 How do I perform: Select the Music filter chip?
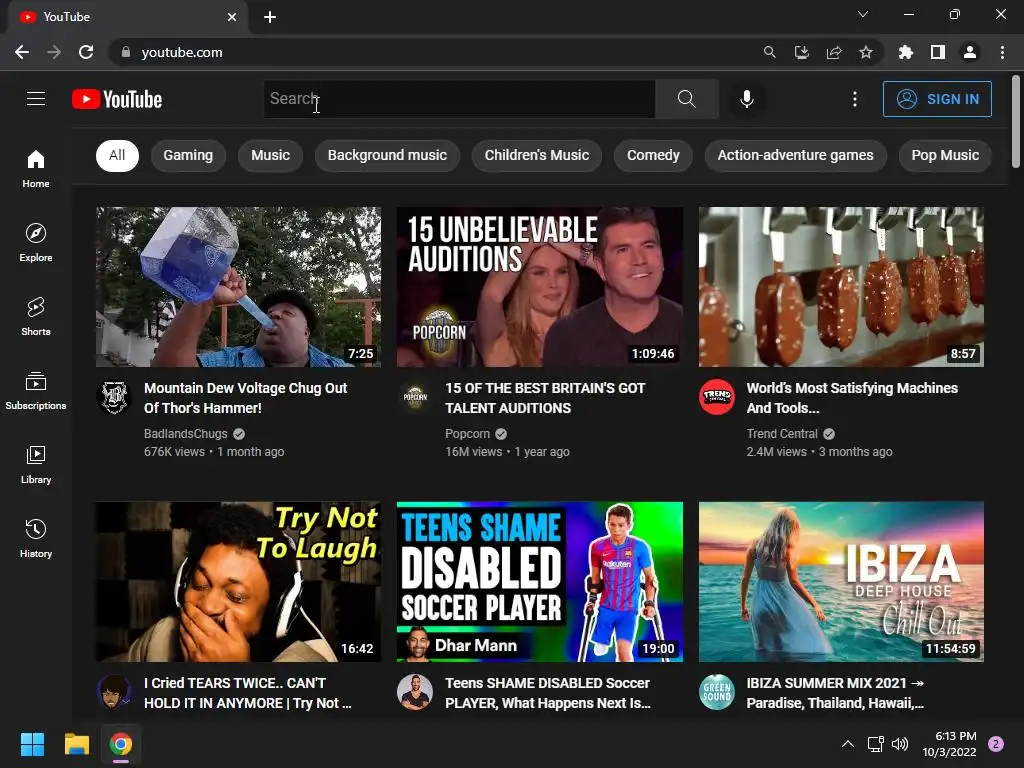[x=270, y=155]
